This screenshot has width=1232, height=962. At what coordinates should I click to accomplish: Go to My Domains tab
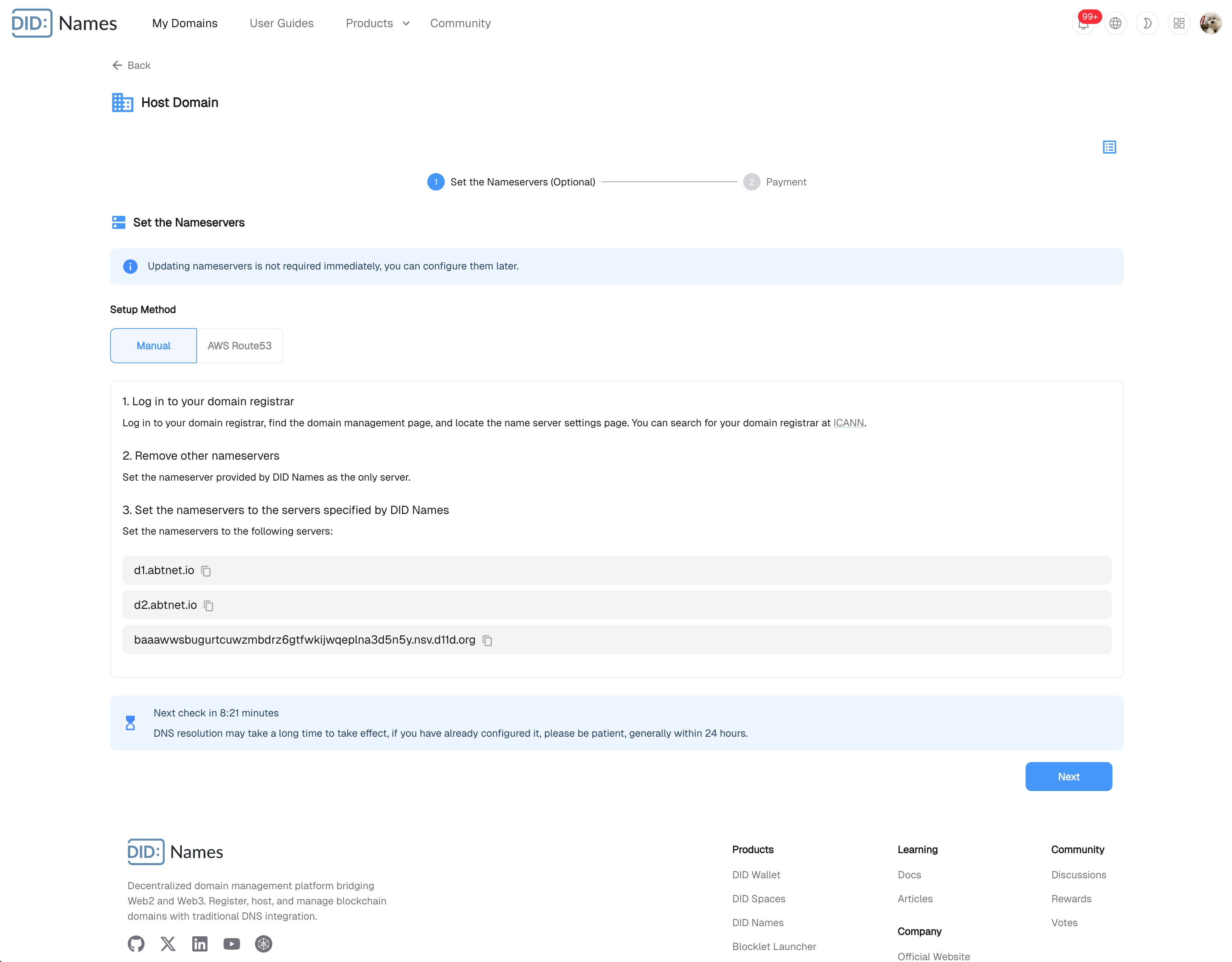pos(184,24)
